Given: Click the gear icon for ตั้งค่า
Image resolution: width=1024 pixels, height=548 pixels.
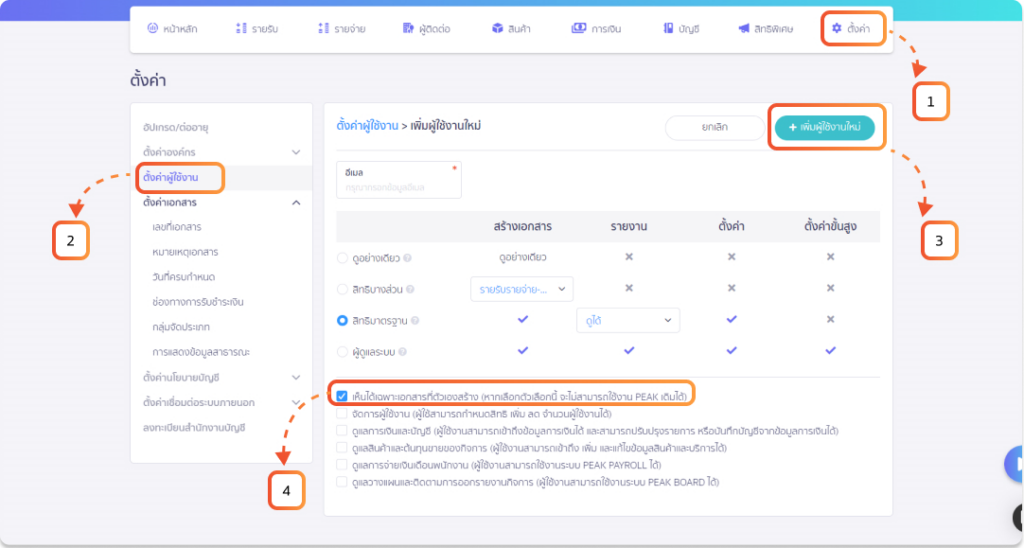Looking at the screenshot, I should point(837,29).
